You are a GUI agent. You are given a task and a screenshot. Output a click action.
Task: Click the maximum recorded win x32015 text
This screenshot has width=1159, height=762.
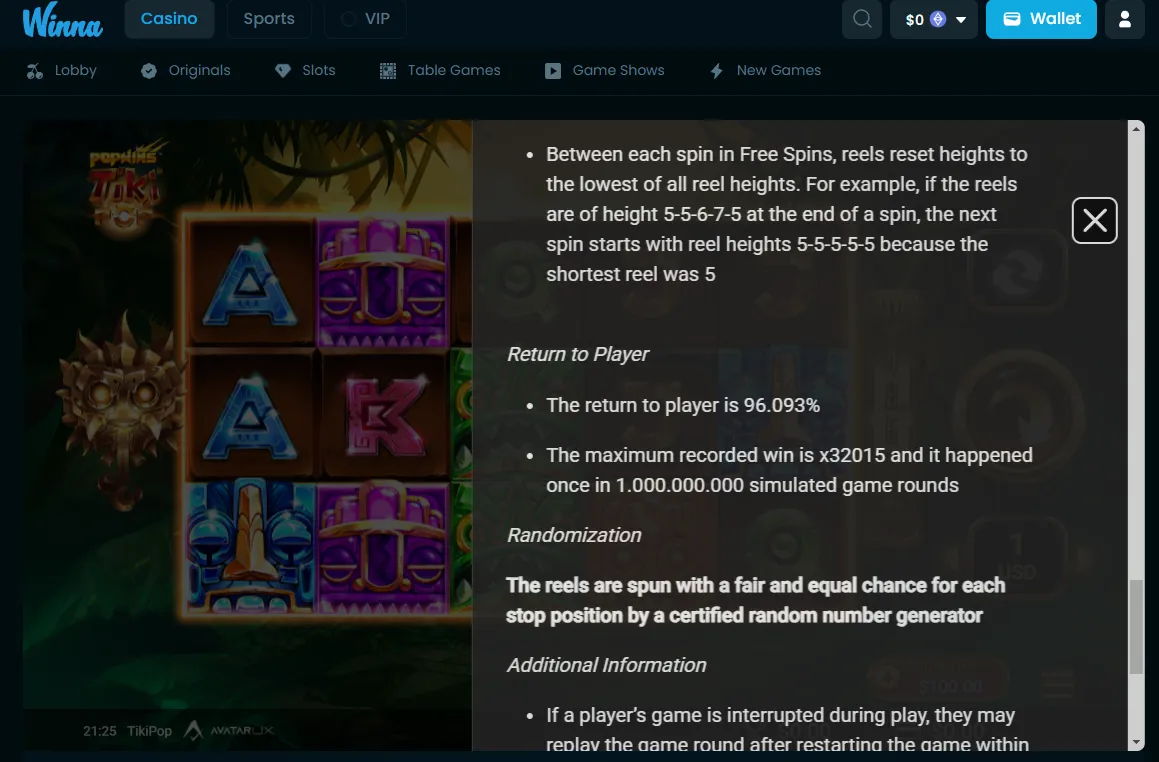[789, 470]
